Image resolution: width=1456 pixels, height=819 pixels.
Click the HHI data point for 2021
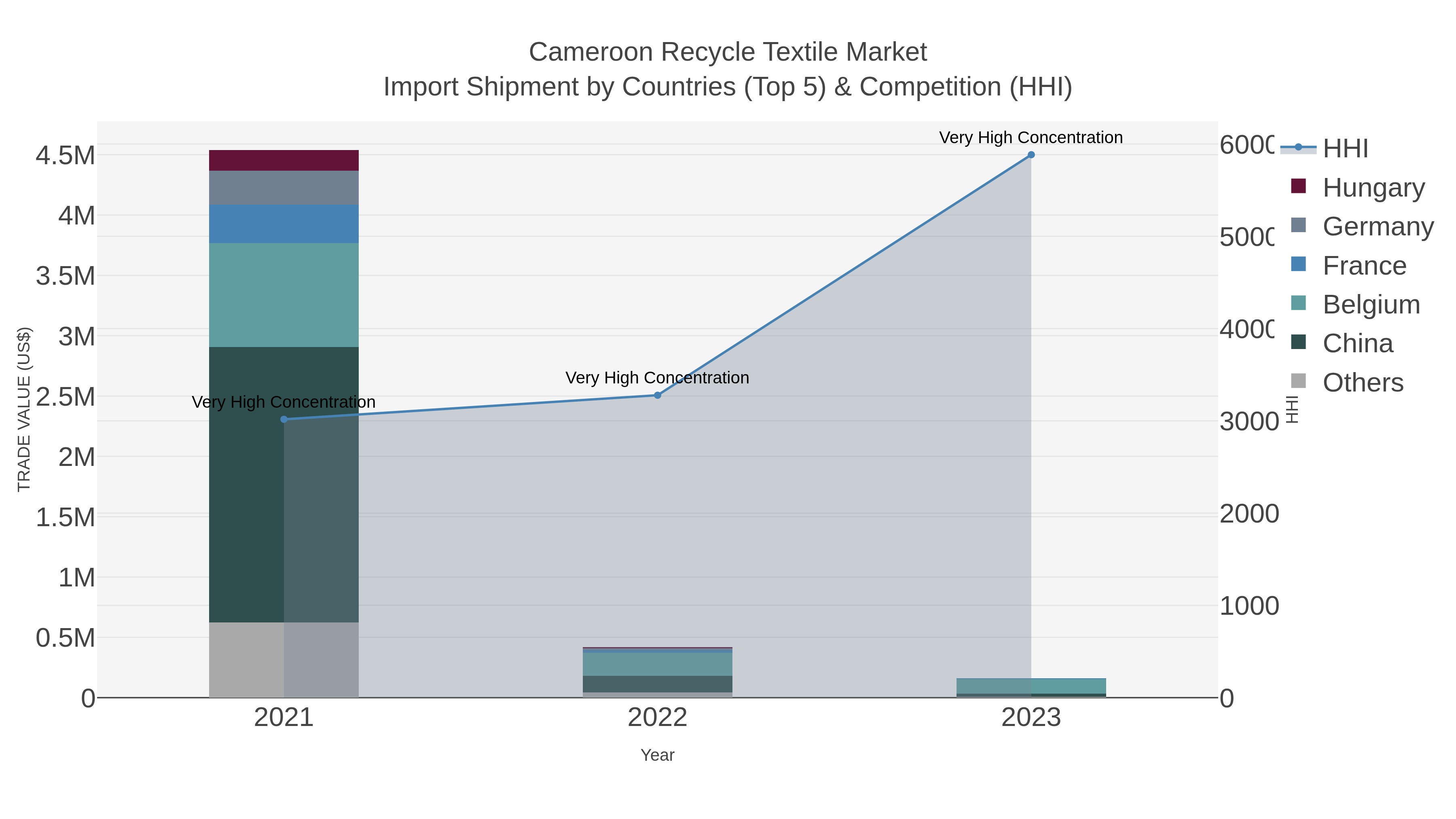point(284,419)
